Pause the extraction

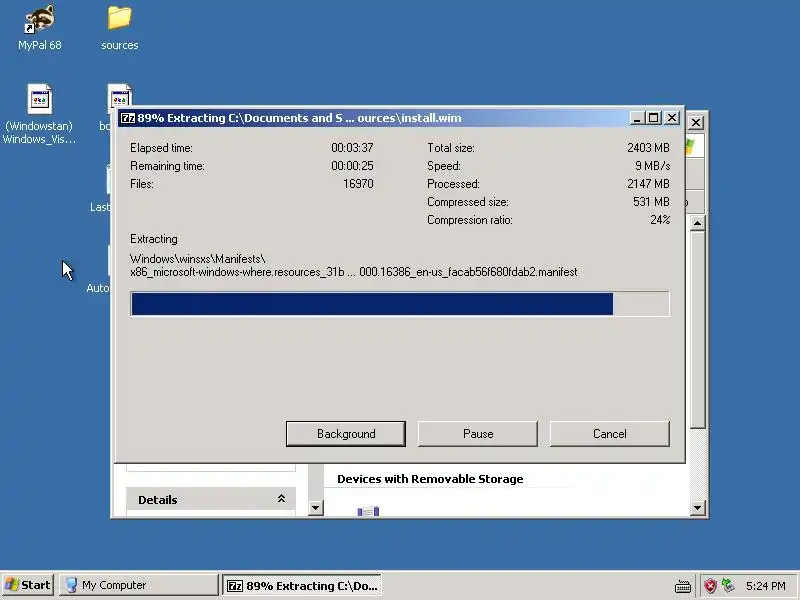click(x=478, y=434)
